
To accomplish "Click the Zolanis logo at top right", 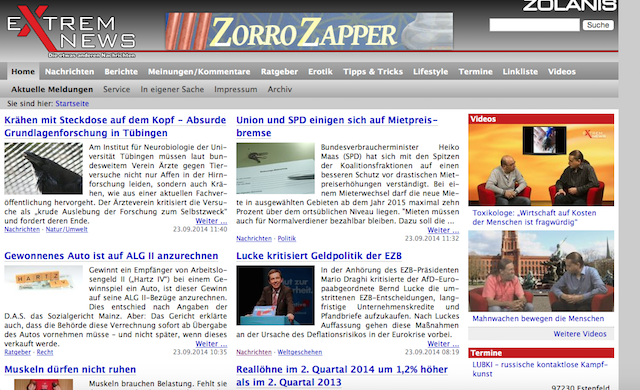I will pos(570,5).
